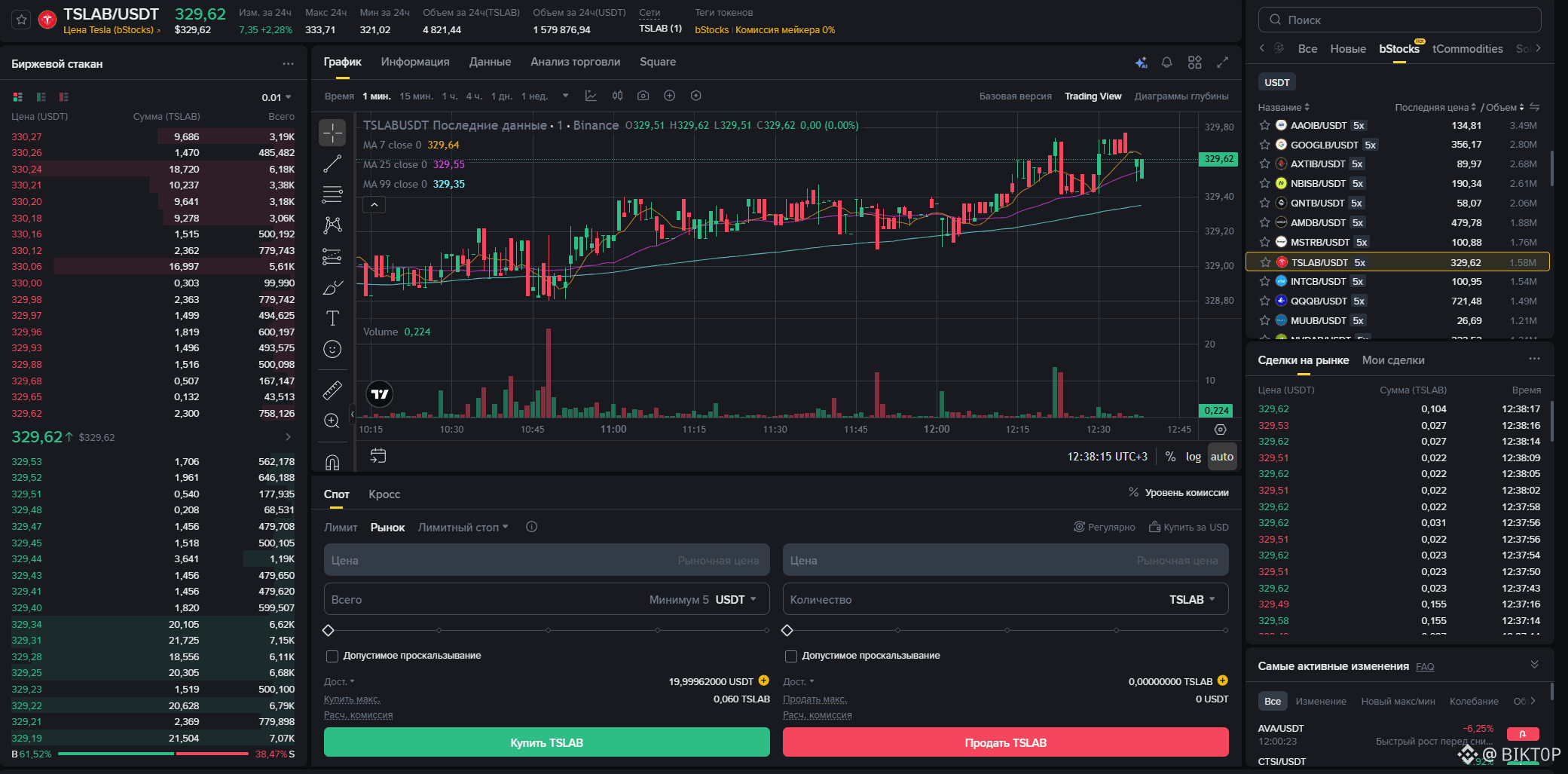Open market trades panel more options
This screenshot has width=1568, height=774.
(1534, 359)
